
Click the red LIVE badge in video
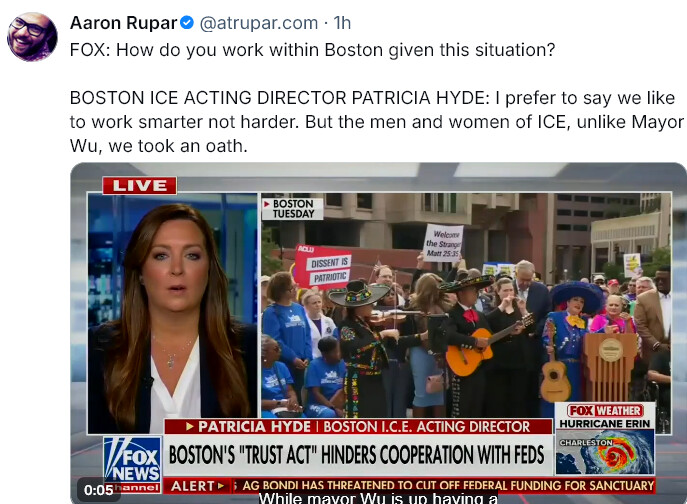tap(140, 185)
